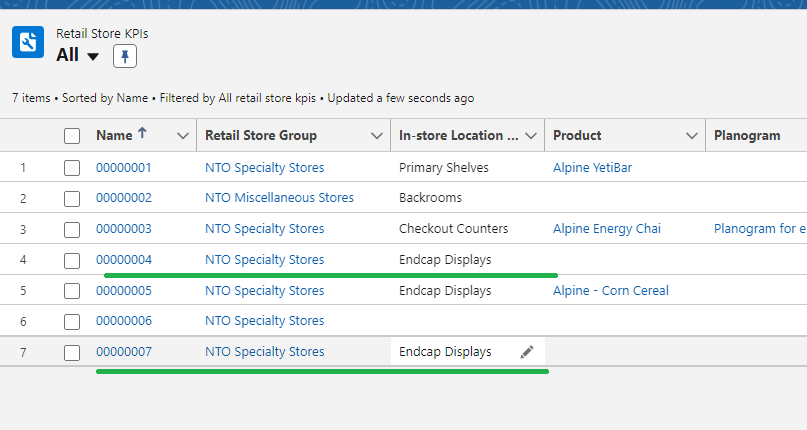Viewport: 807px width, 430px height.
Task: Open NTO Miscellaneous Stores group link
Action: pos(279,198)
